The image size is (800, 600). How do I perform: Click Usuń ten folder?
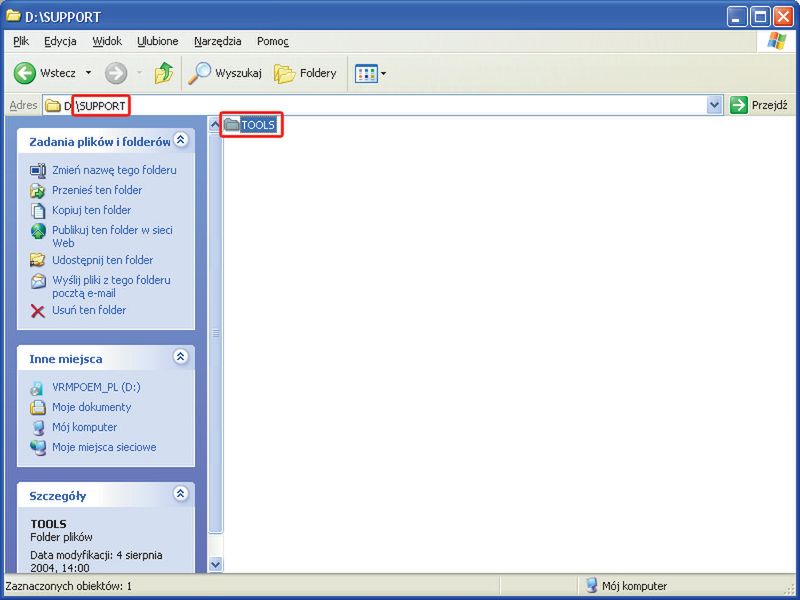tap(89, 310)
